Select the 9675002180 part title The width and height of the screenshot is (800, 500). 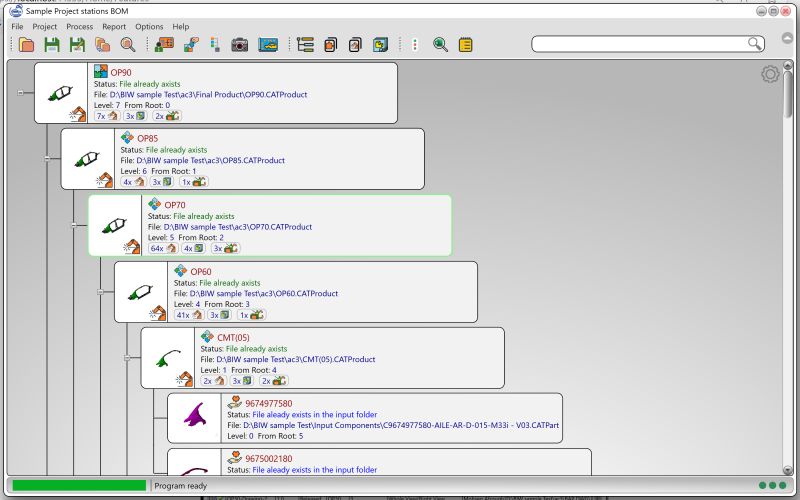coord(269,459)
